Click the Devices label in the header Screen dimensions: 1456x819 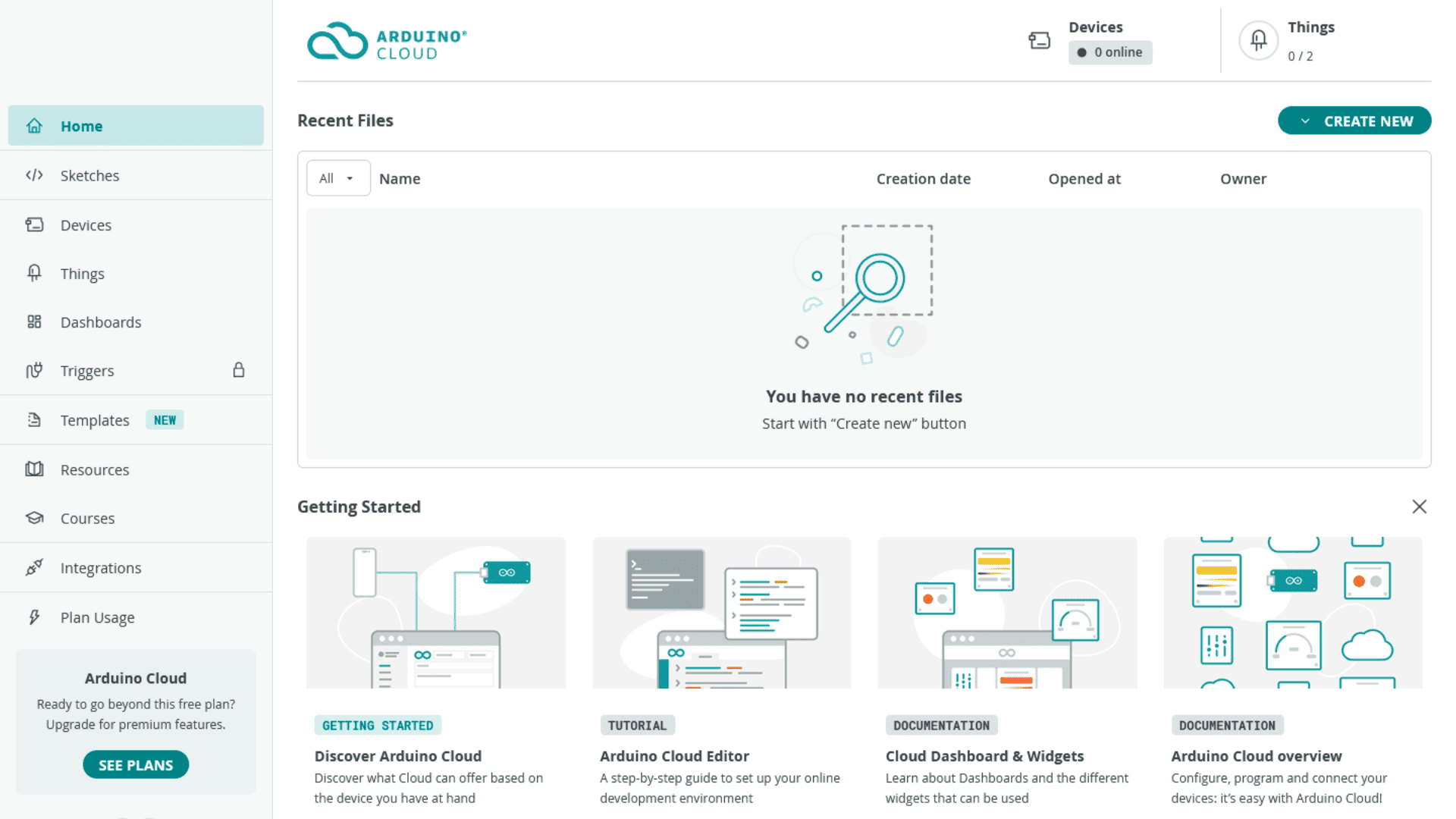pyautogui.click(x=1096, y=27)
